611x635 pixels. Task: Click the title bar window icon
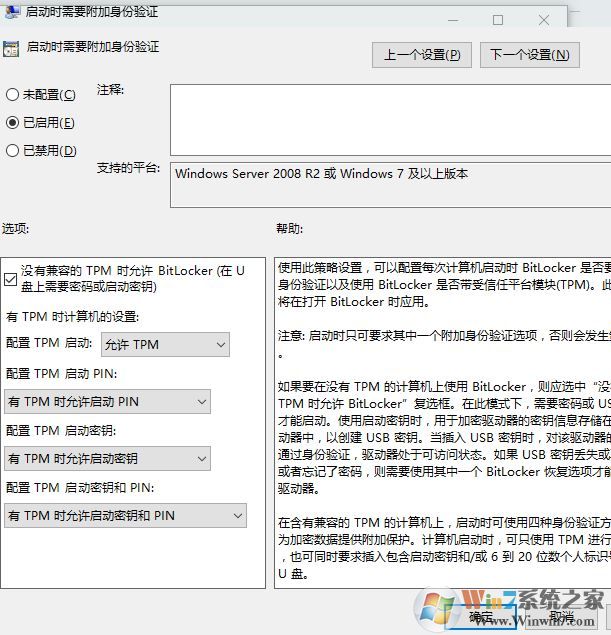(11, 11)
